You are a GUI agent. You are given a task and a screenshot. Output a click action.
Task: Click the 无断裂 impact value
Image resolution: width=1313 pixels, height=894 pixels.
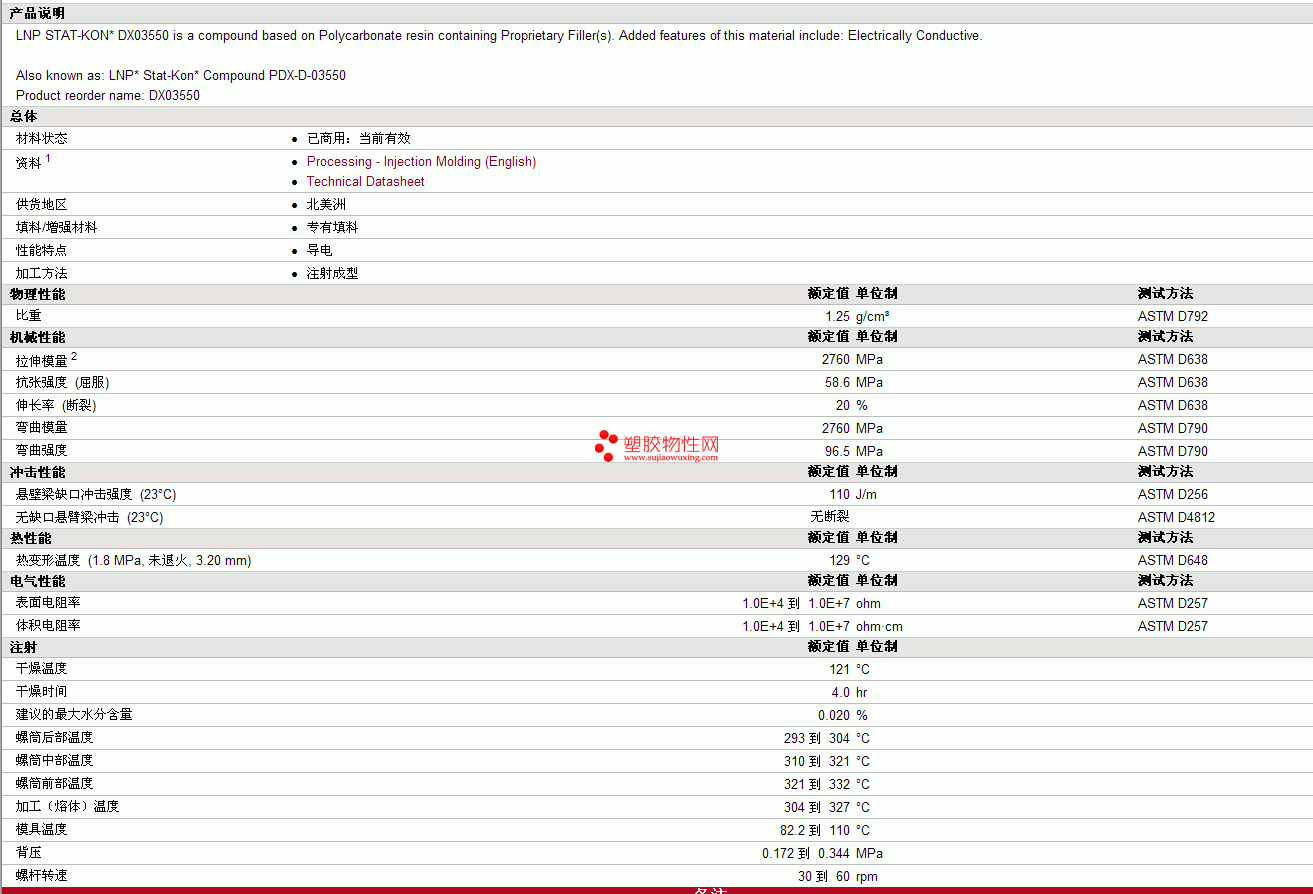[x=830, y=517]
